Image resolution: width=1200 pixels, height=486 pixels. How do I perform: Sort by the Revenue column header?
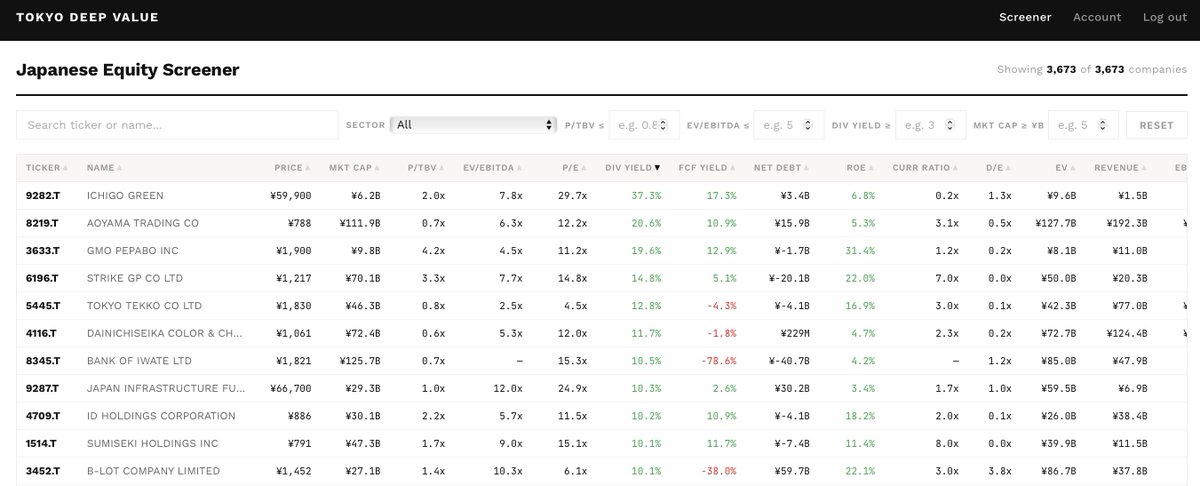pos(1122,168)
